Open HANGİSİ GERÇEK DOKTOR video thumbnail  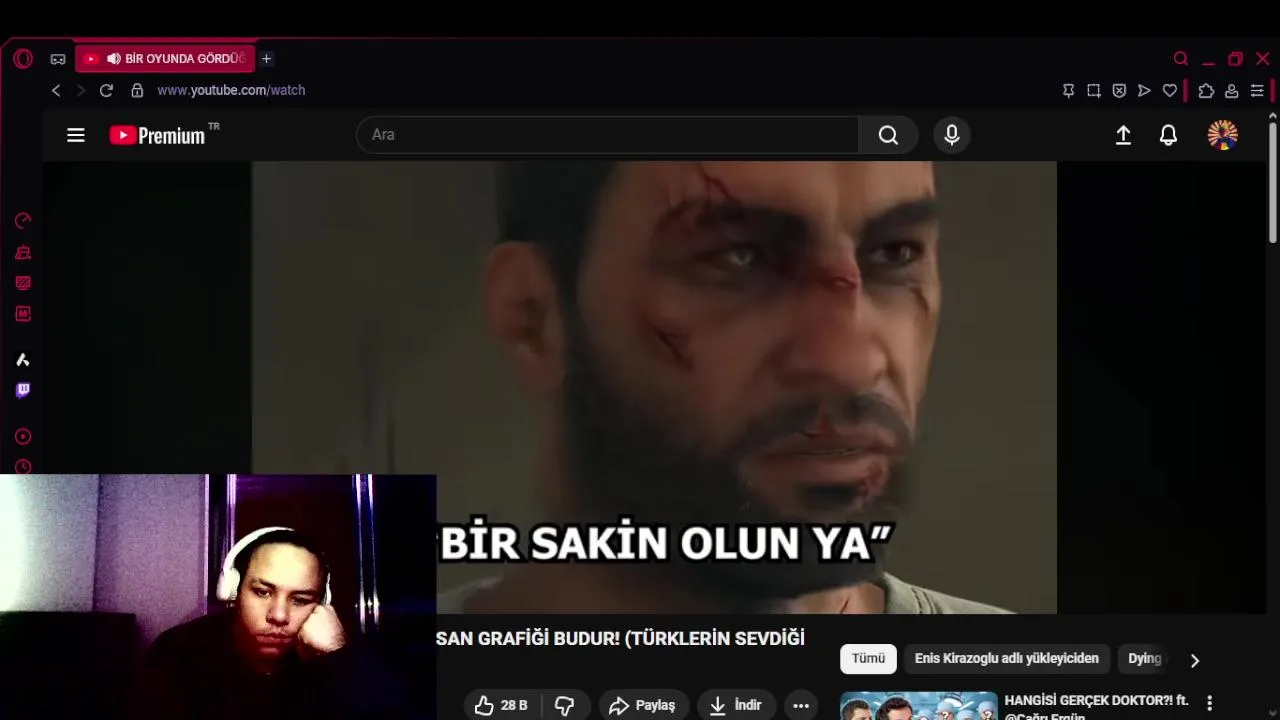tap(919, 706)
